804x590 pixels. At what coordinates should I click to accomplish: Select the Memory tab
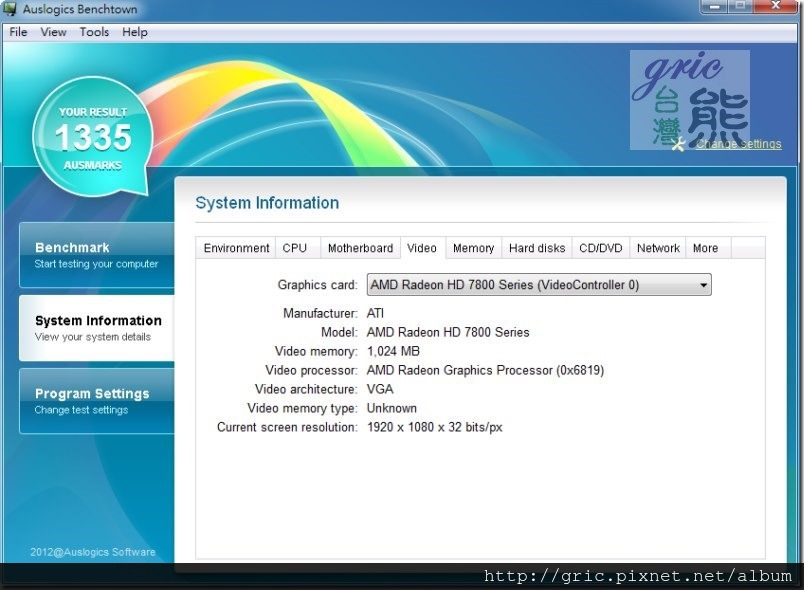[x=473, y=248]
